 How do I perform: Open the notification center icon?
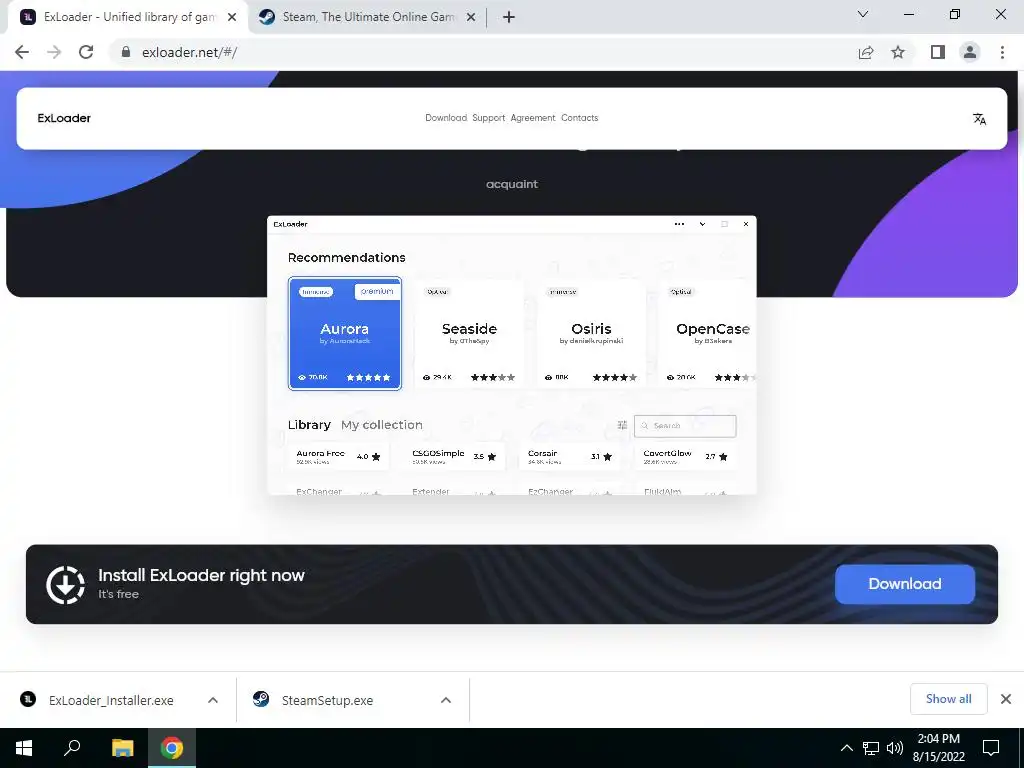coord(991,748)
